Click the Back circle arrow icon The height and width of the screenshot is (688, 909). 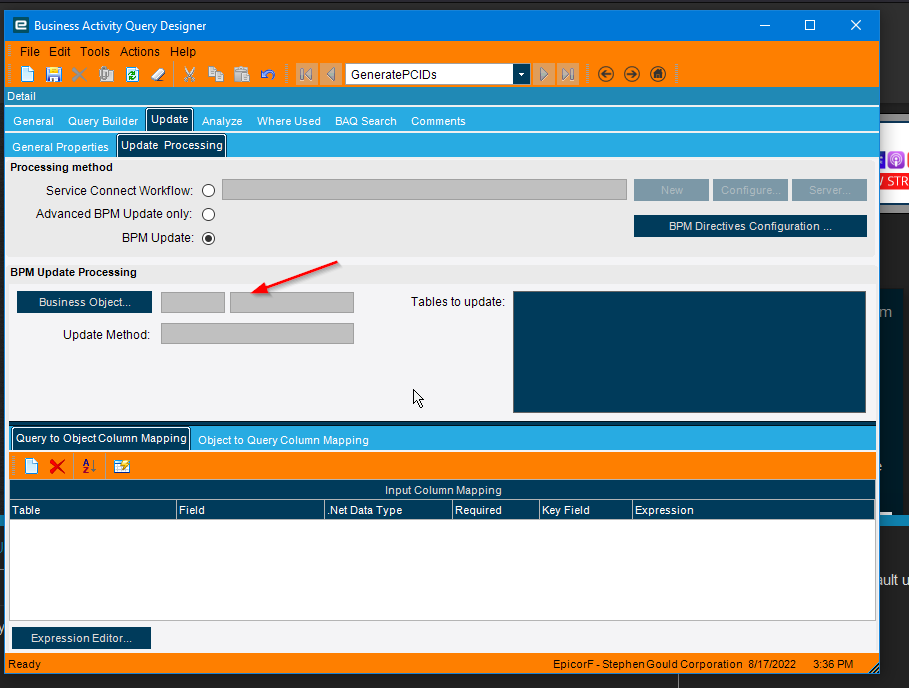pyautogui.click(x=606, y=74)
